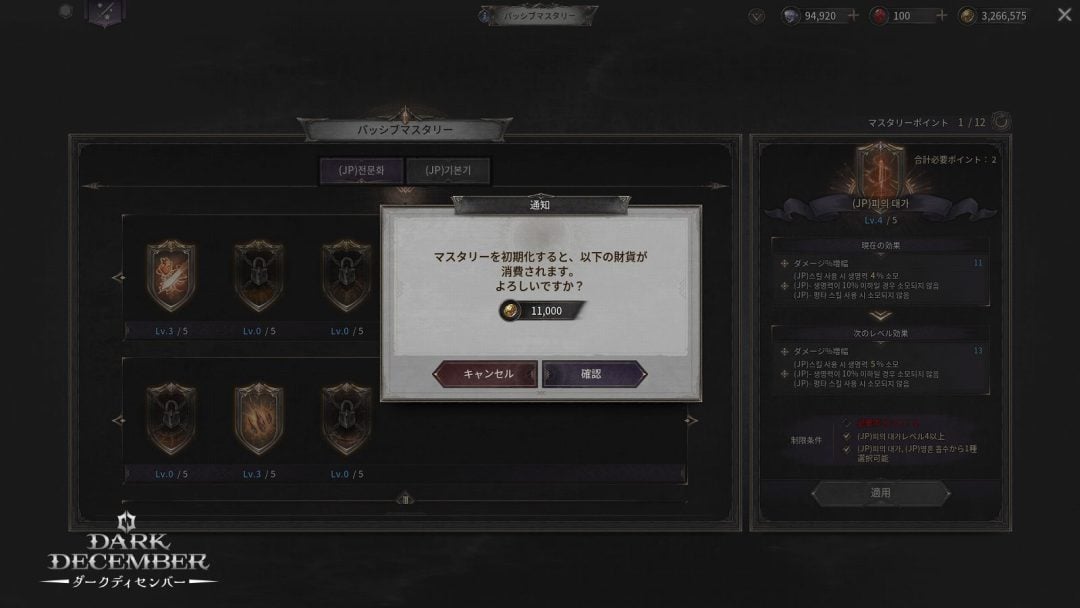Click the mastery point reset circular icon
The image size is (1080, 608).
coord(1001,121)
